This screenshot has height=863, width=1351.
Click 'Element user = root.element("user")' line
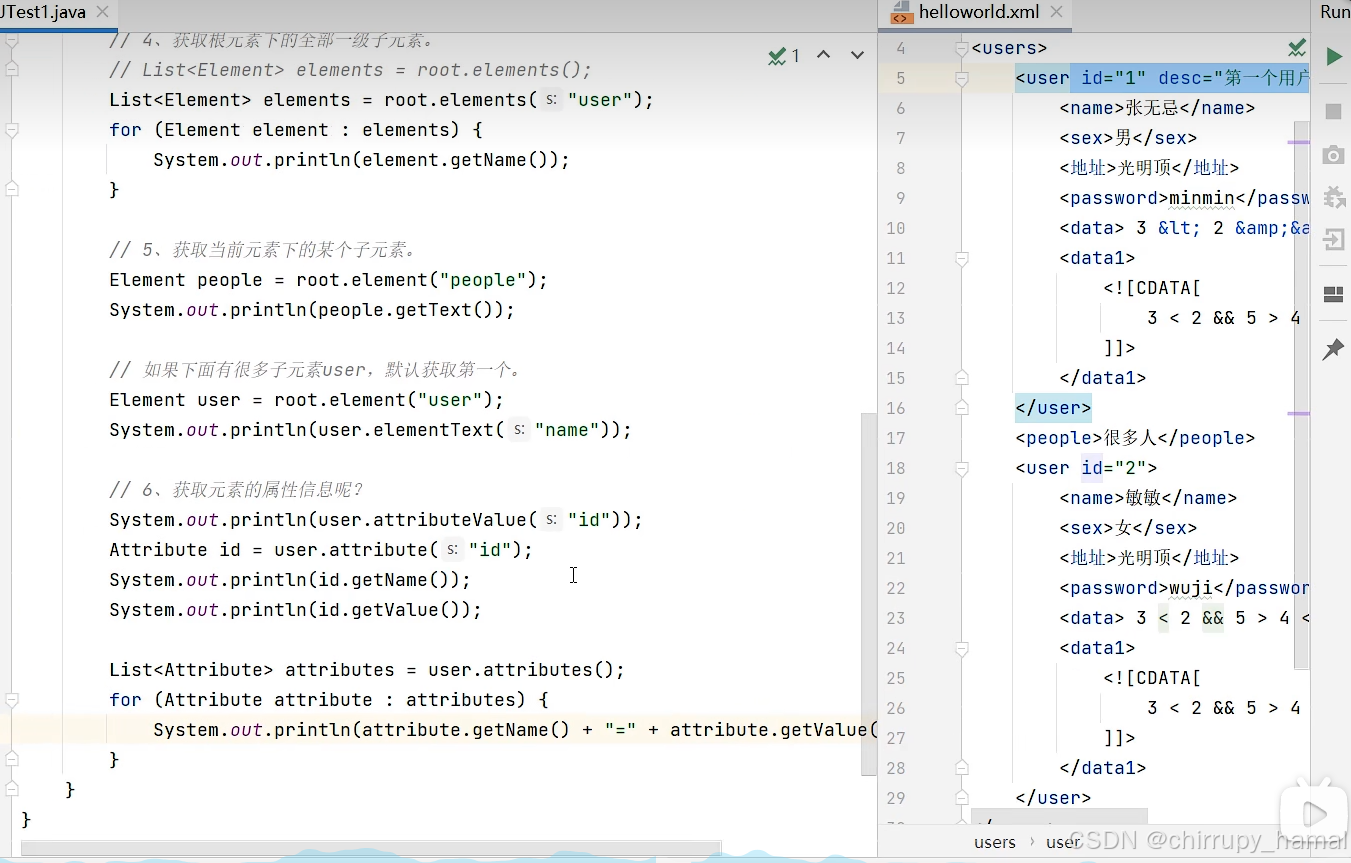307,400
